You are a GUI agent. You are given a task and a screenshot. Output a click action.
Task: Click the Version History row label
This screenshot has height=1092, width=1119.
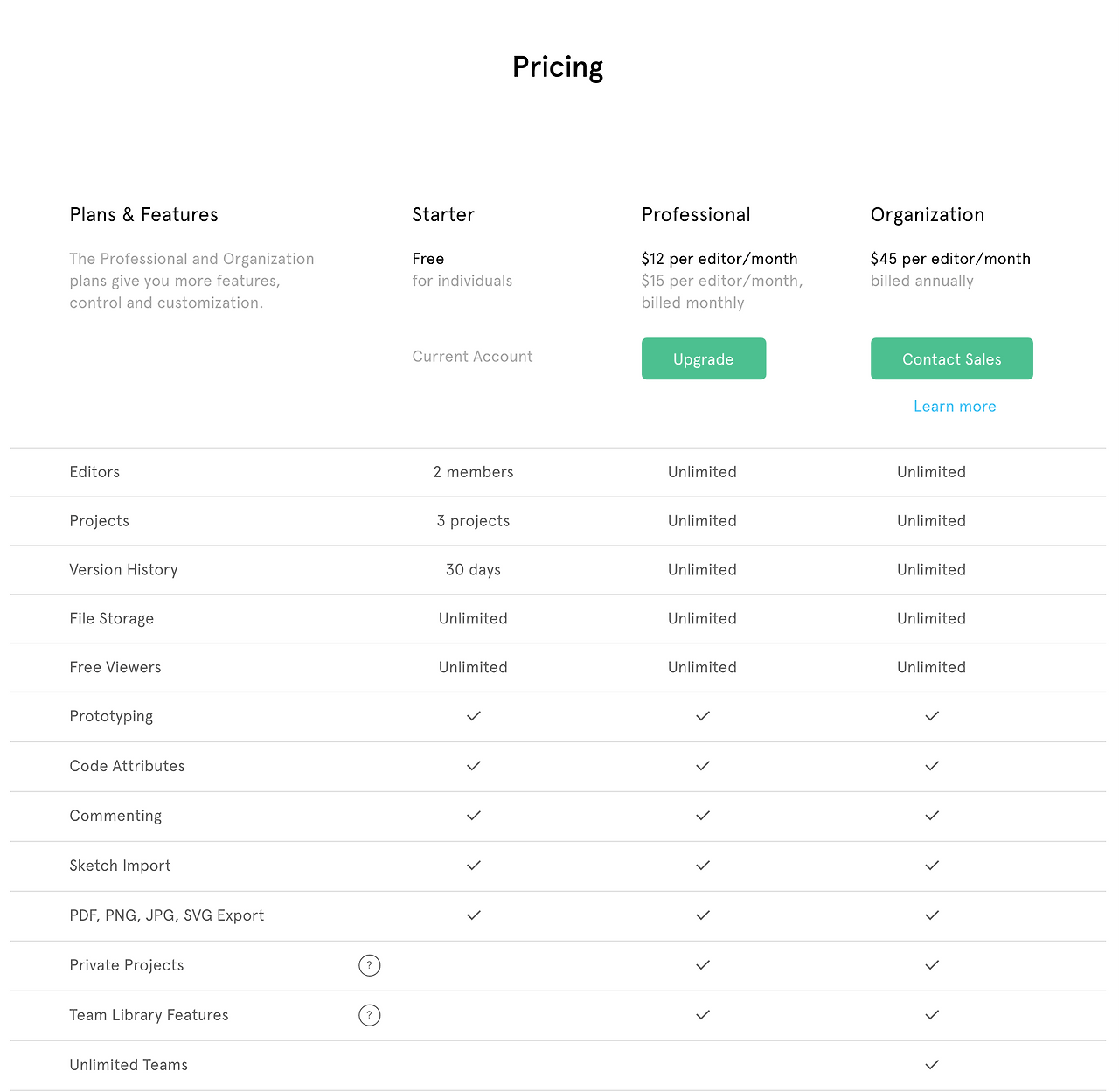tap(124, 570)
